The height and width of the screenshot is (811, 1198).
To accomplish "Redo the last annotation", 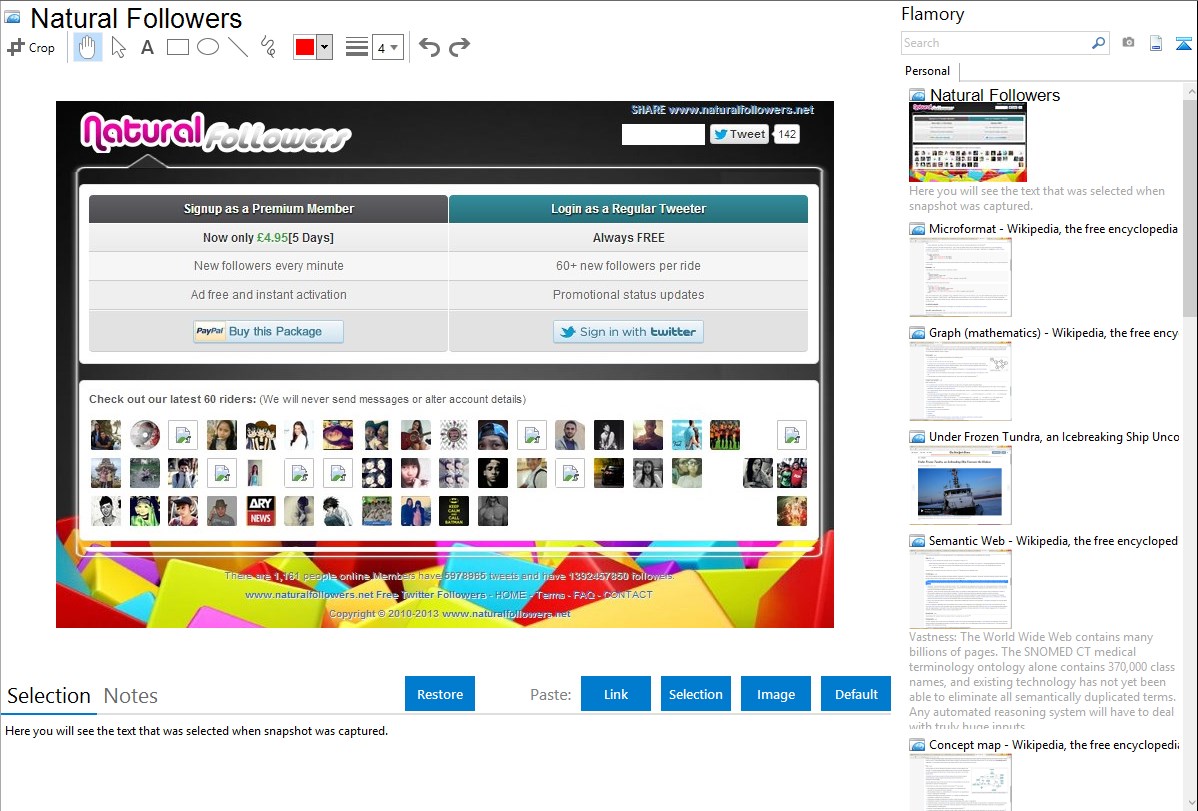I will (x=459, y=47).
